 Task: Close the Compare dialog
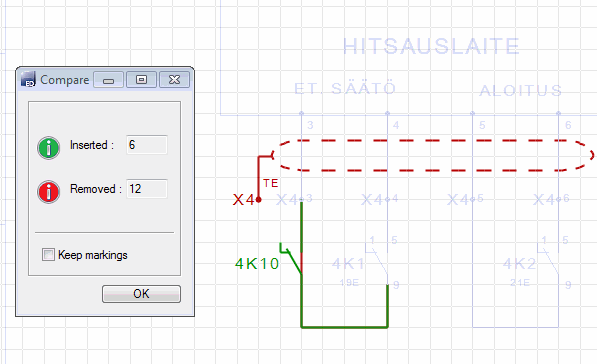[174, 80]
